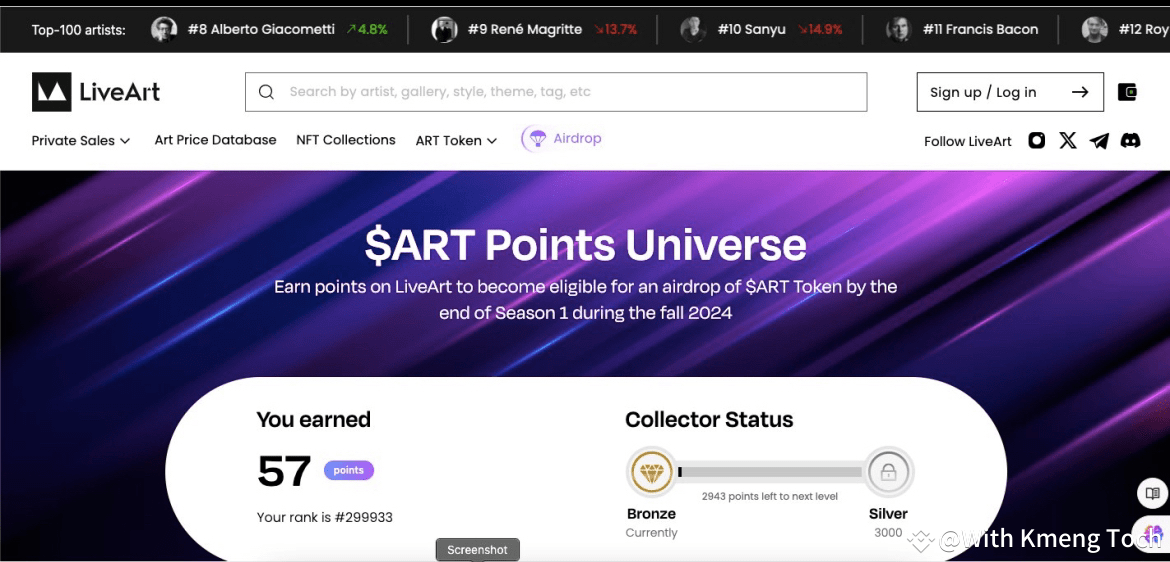Click the search magnifier icon
Image resolution: width=1170 pixels, height=562 pixels.
266,92
